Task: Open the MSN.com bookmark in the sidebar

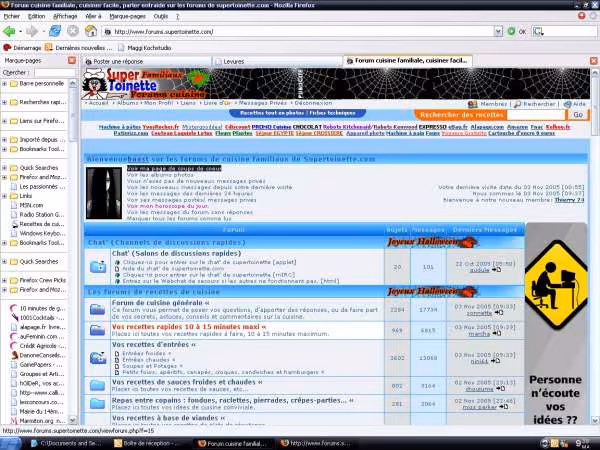Action: point(31,205)
